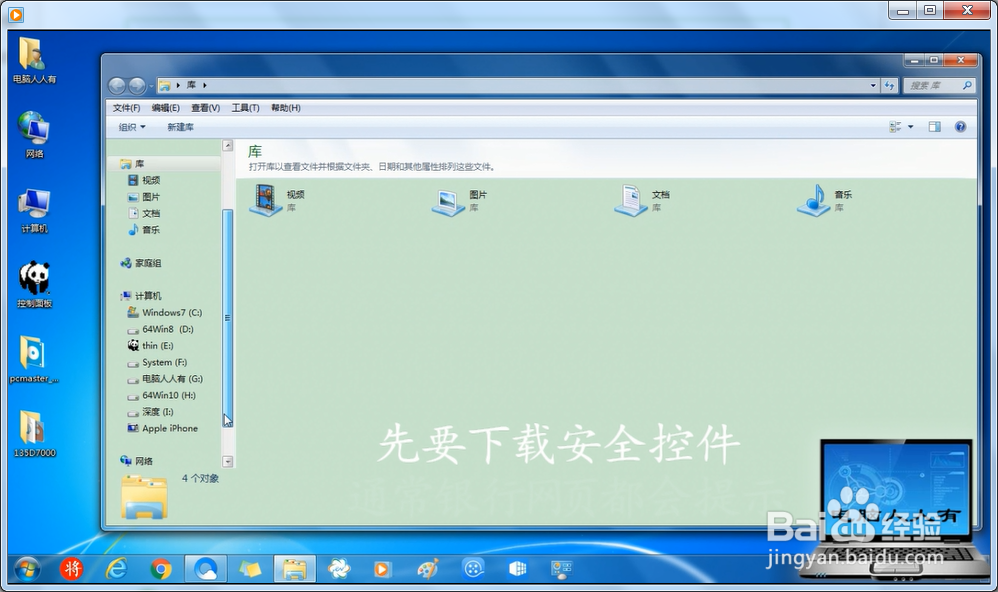Open the 文件(F) menu
998x592 pixels.
(x=126, y=108)
